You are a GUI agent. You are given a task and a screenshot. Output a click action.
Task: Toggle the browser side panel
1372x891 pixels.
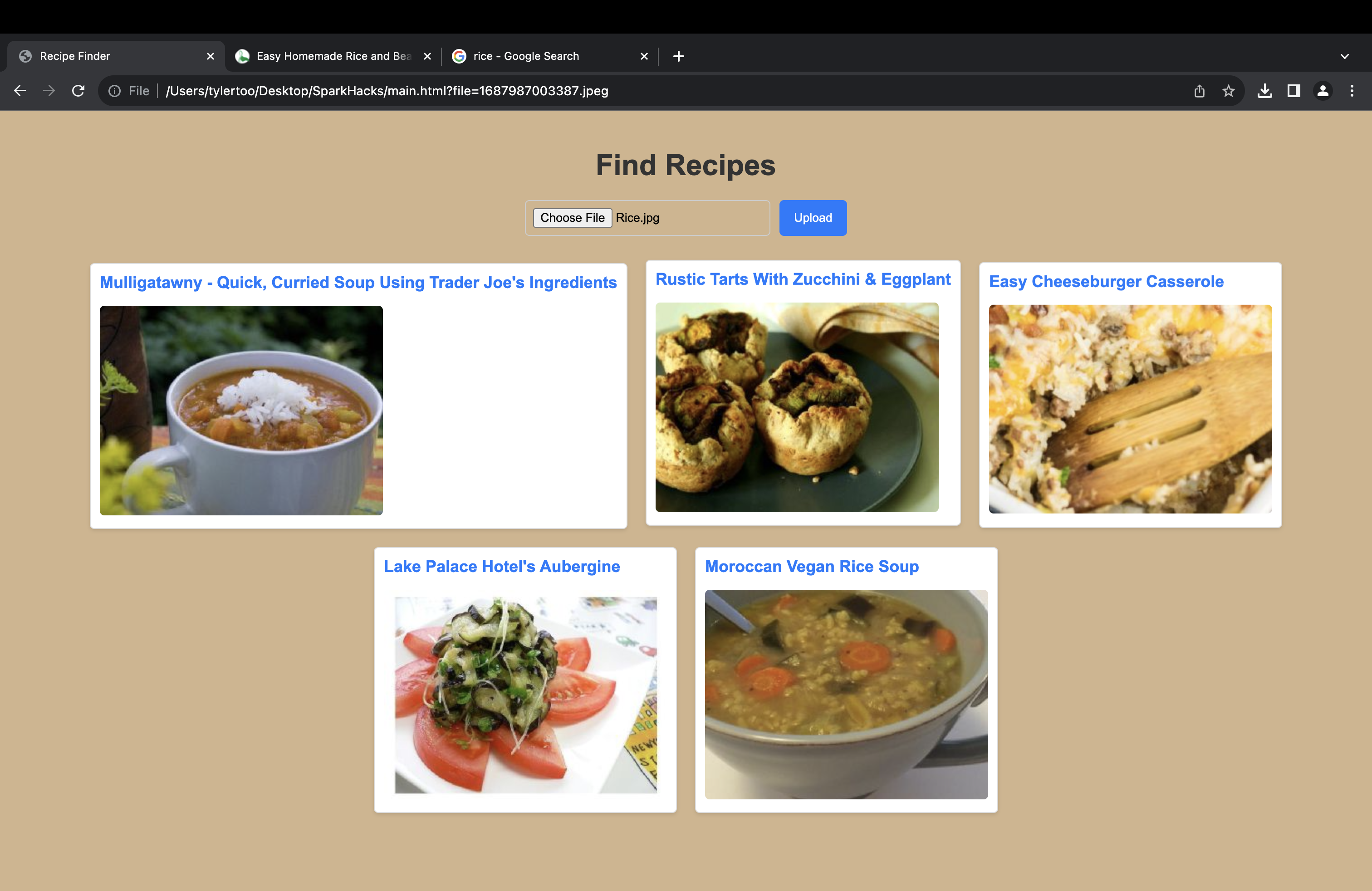point(1294,90)
